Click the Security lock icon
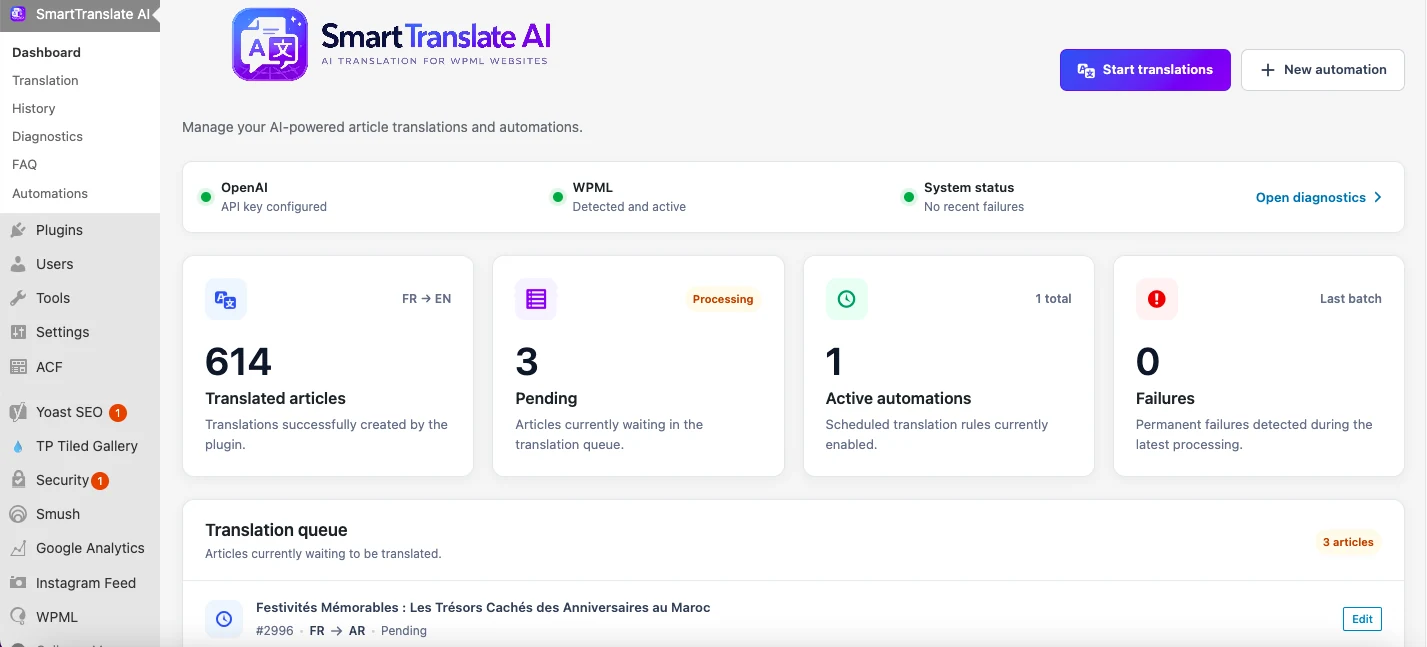 (17, 480)
